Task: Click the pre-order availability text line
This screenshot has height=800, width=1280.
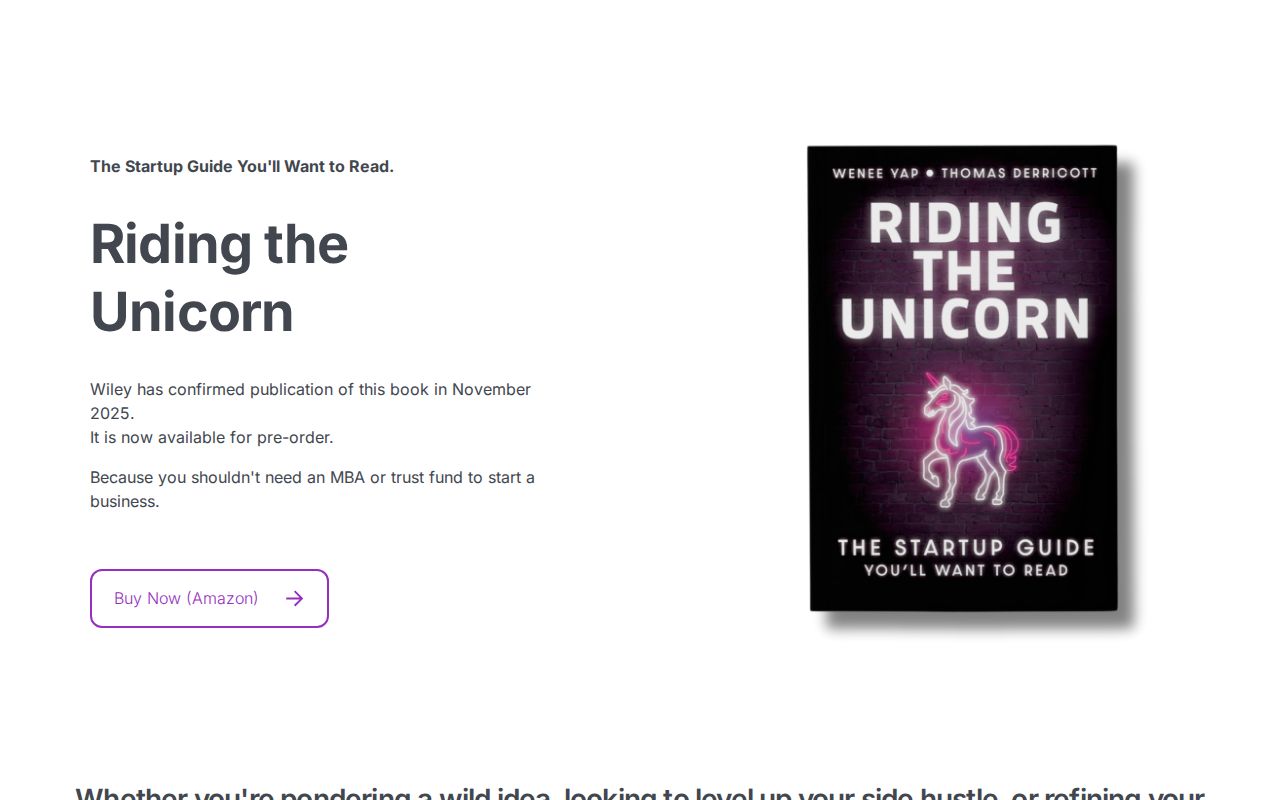Action: point(211,437)
